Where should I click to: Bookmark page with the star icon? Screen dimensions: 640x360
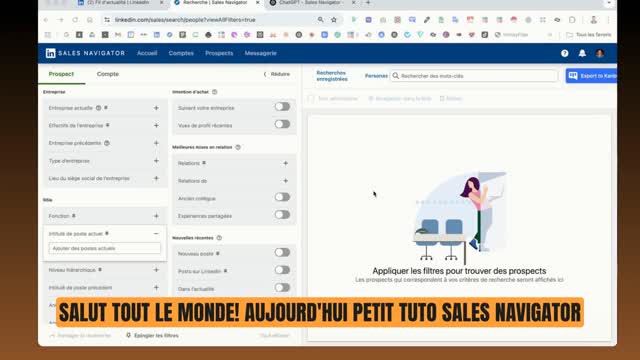coord(334,20)
